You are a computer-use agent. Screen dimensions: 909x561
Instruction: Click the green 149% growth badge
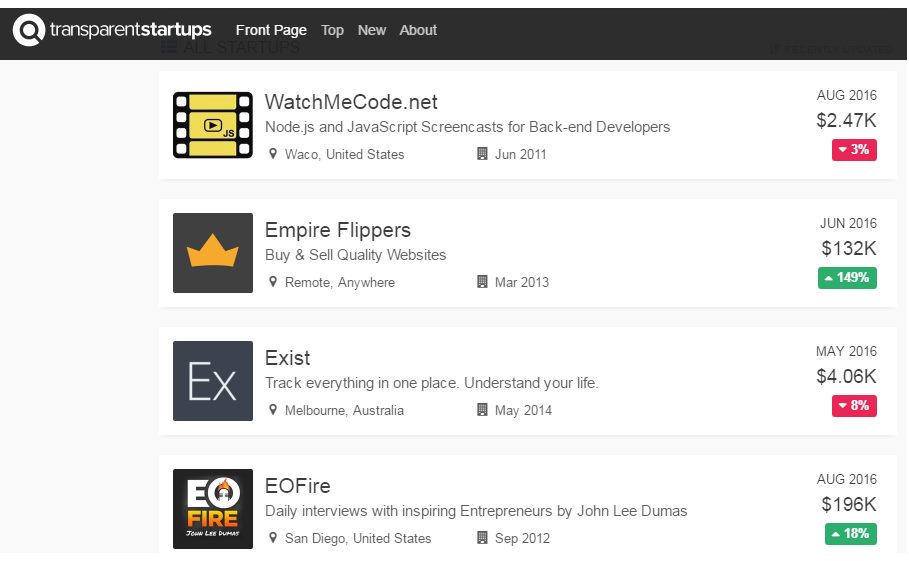coord(847,278)
